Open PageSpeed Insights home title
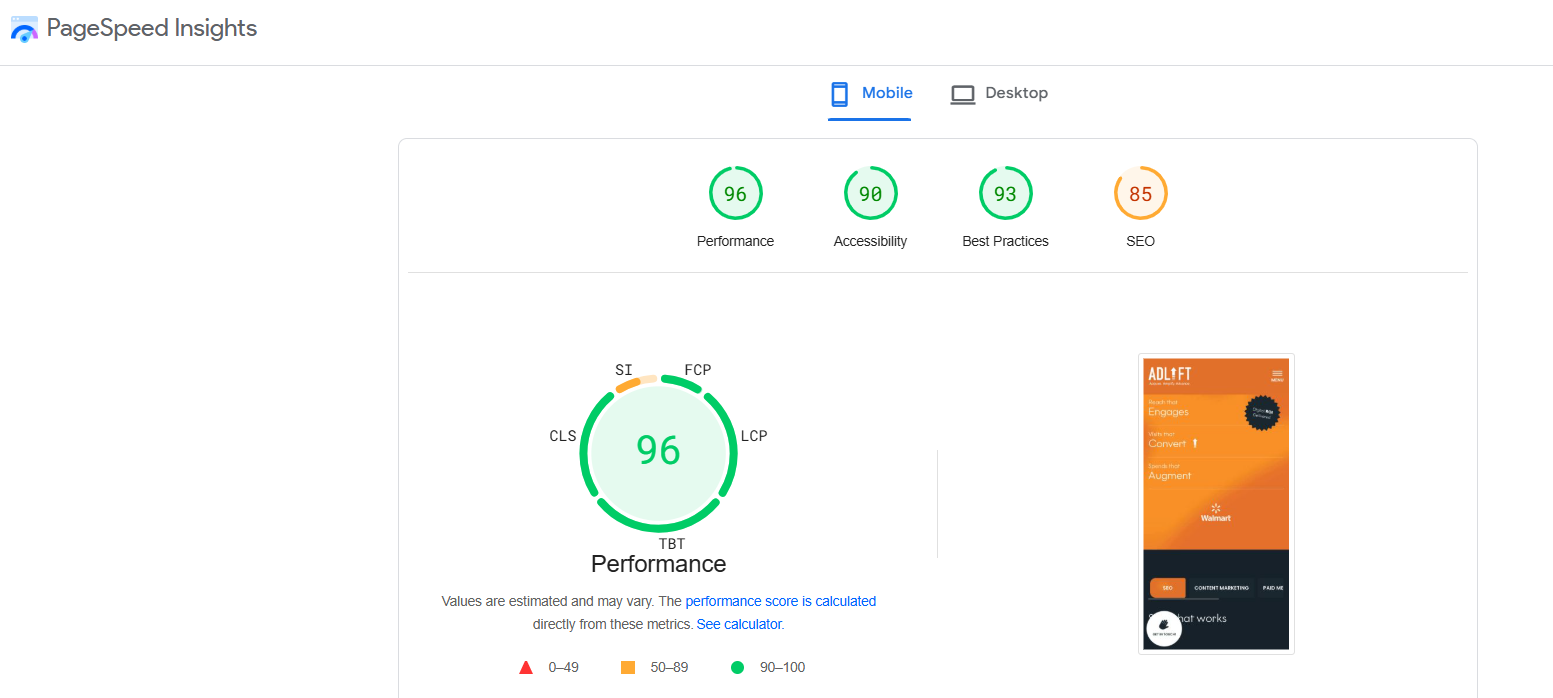 pos(152,28)
